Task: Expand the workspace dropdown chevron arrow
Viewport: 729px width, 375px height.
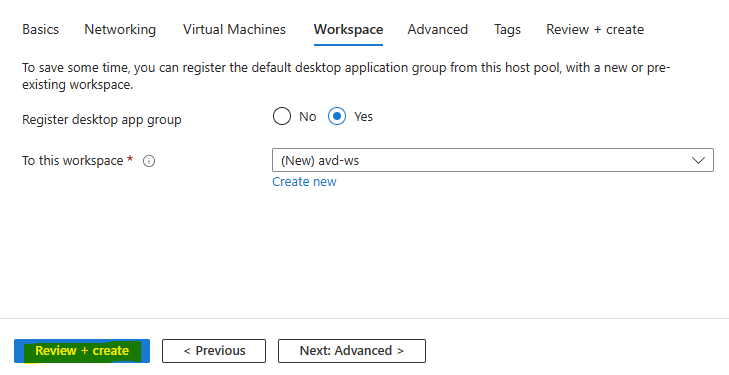Action: (x=698, y=161)
